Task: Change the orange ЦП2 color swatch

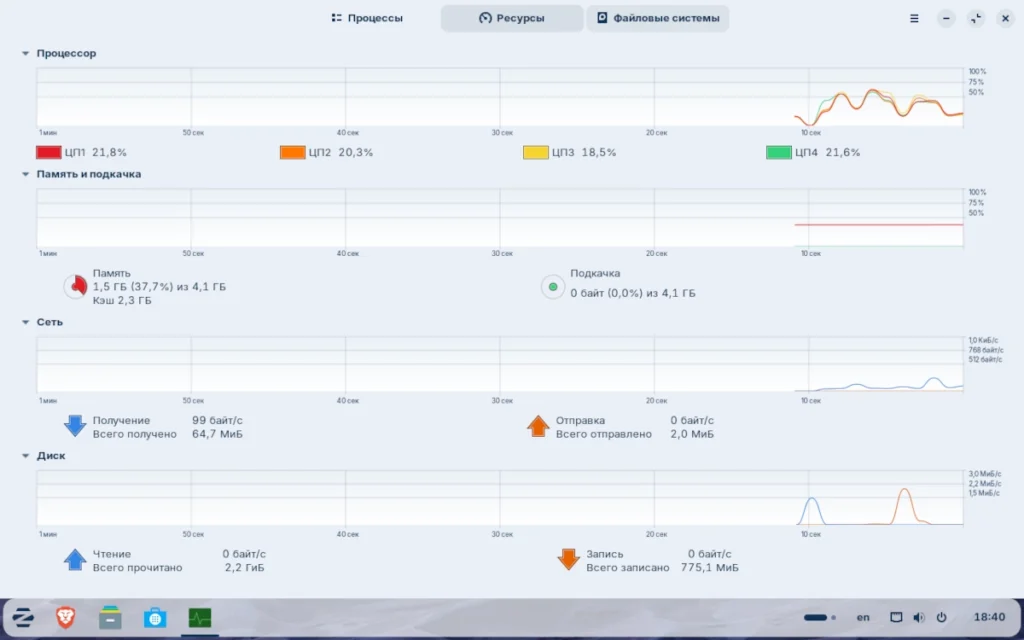Action: coord(293,152)
